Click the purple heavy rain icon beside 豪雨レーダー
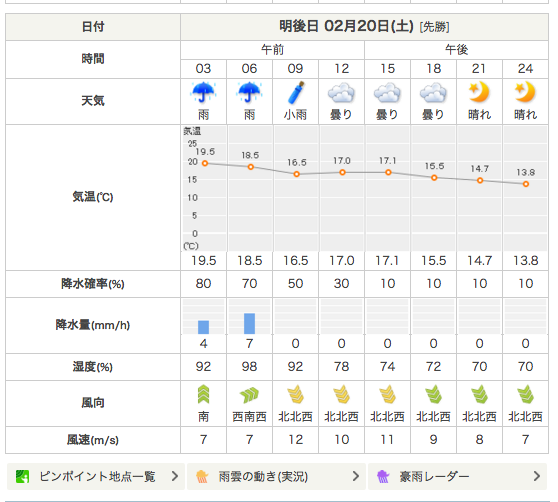 click(383, 476)
